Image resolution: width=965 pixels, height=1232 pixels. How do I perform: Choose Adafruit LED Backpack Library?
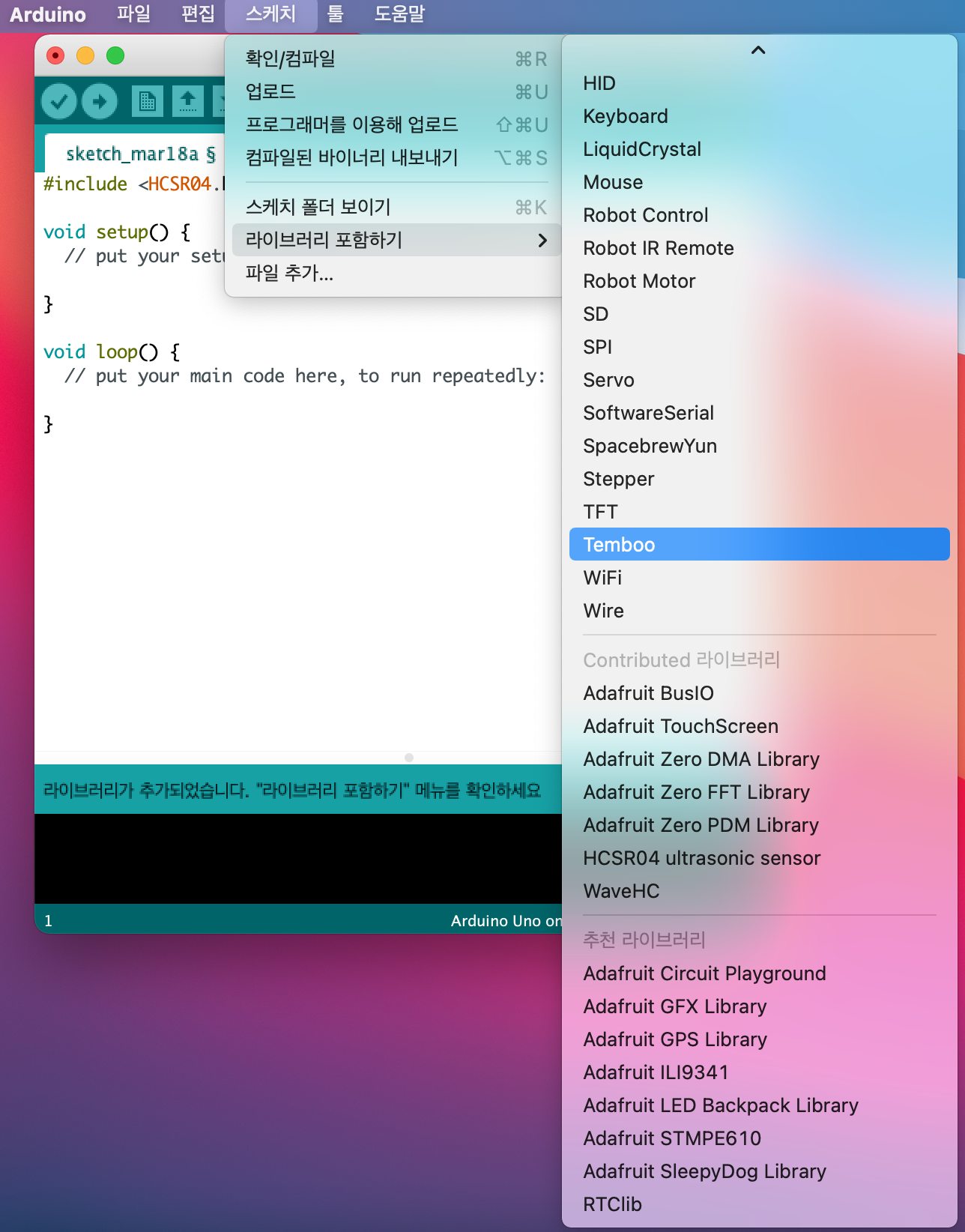point(760,1105)
